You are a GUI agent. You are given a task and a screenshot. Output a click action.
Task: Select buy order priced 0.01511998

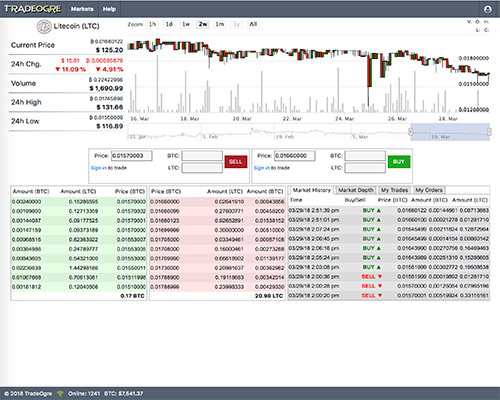(79, 277)
